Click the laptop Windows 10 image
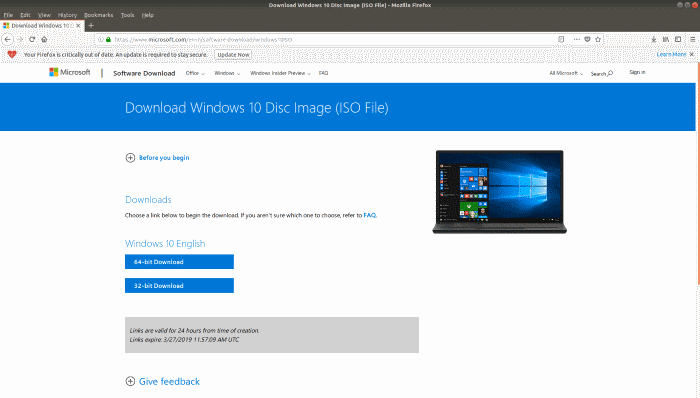This screenshot has height=398, width=700. pos(500,192)
